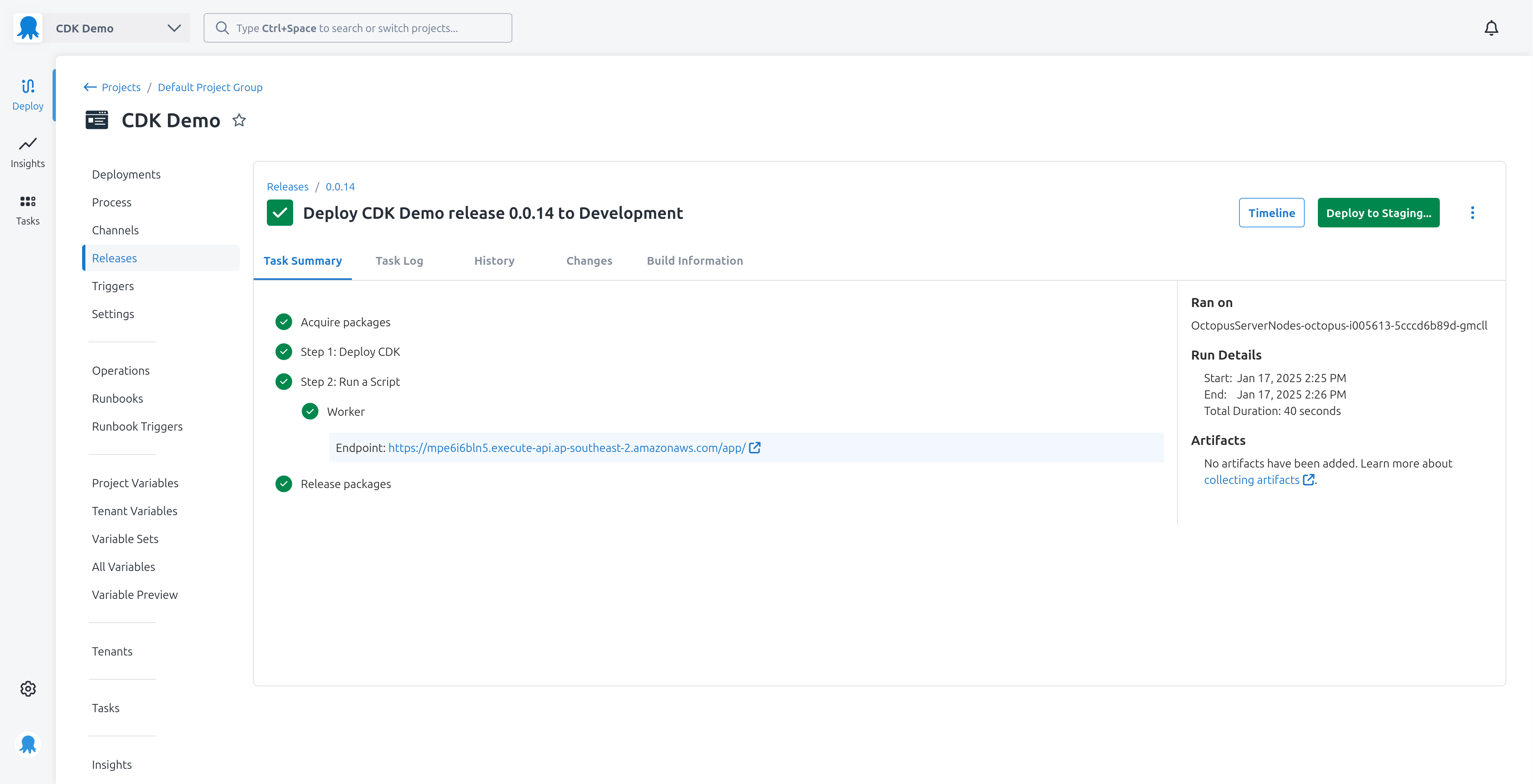Viewport: 1533px width, 784px height.
Task: Switch to the Task Log tab
Action: (399, 261)
